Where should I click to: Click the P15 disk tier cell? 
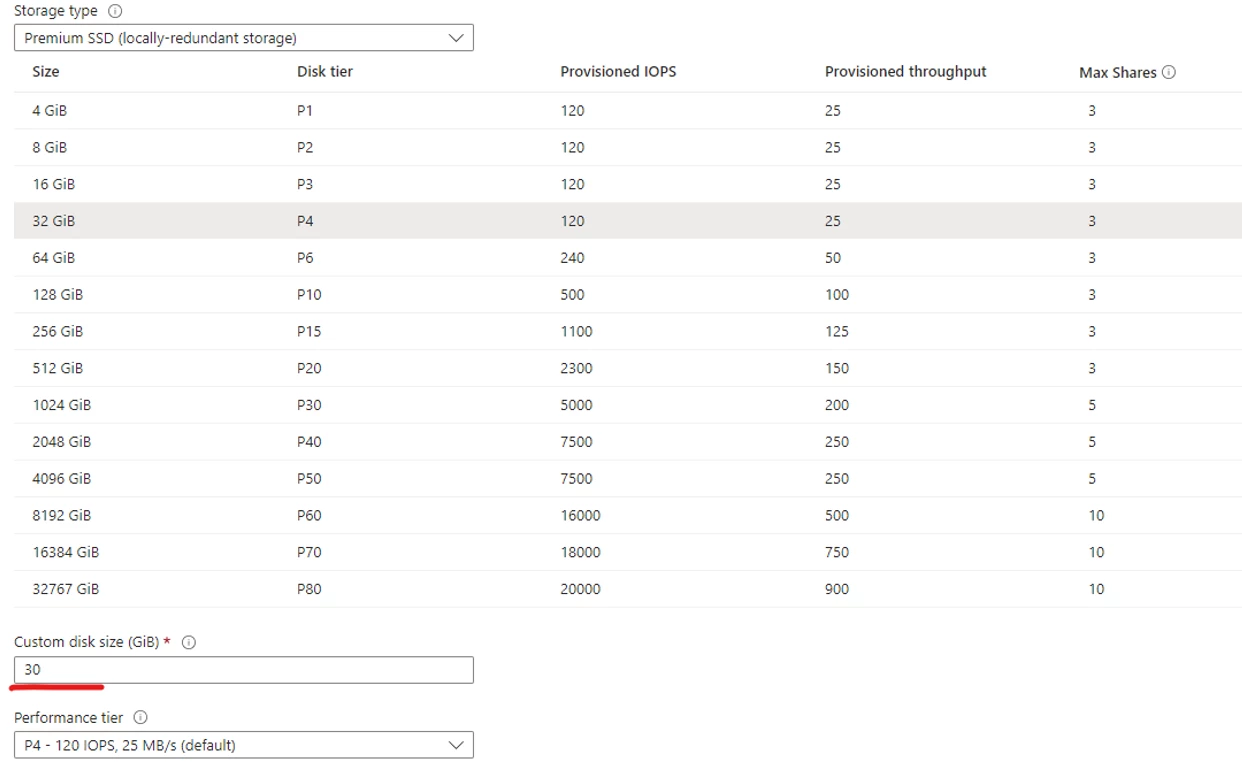coord(309,331)
